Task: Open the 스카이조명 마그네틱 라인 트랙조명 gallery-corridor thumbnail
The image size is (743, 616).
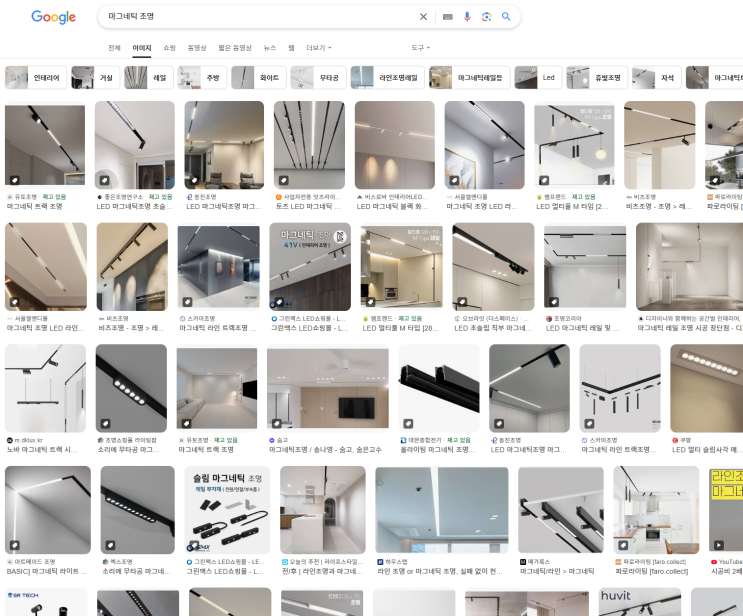Action: (x=218, y=267)
